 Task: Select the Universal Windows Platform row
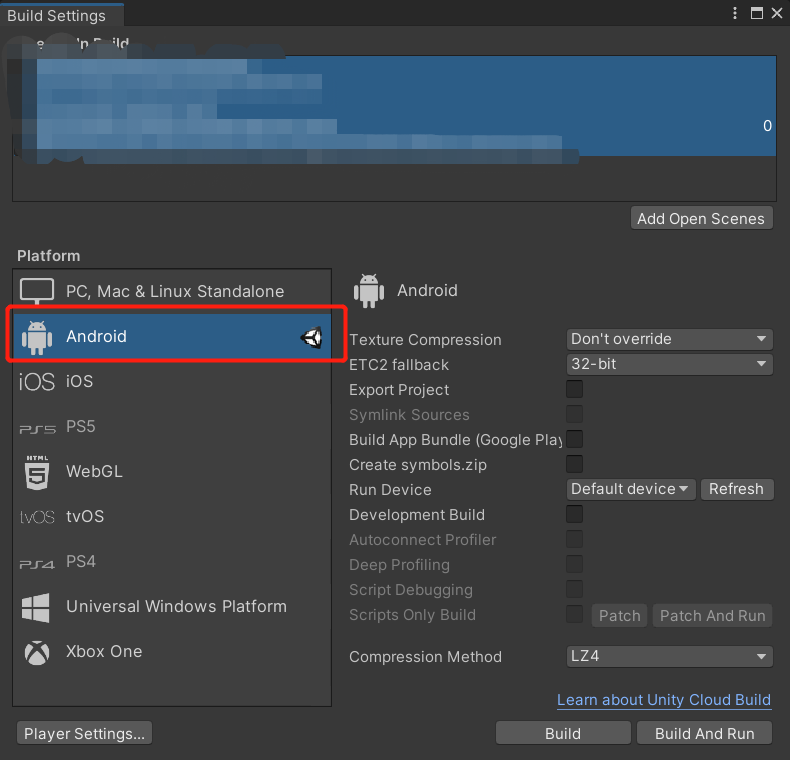pos(172,607)
